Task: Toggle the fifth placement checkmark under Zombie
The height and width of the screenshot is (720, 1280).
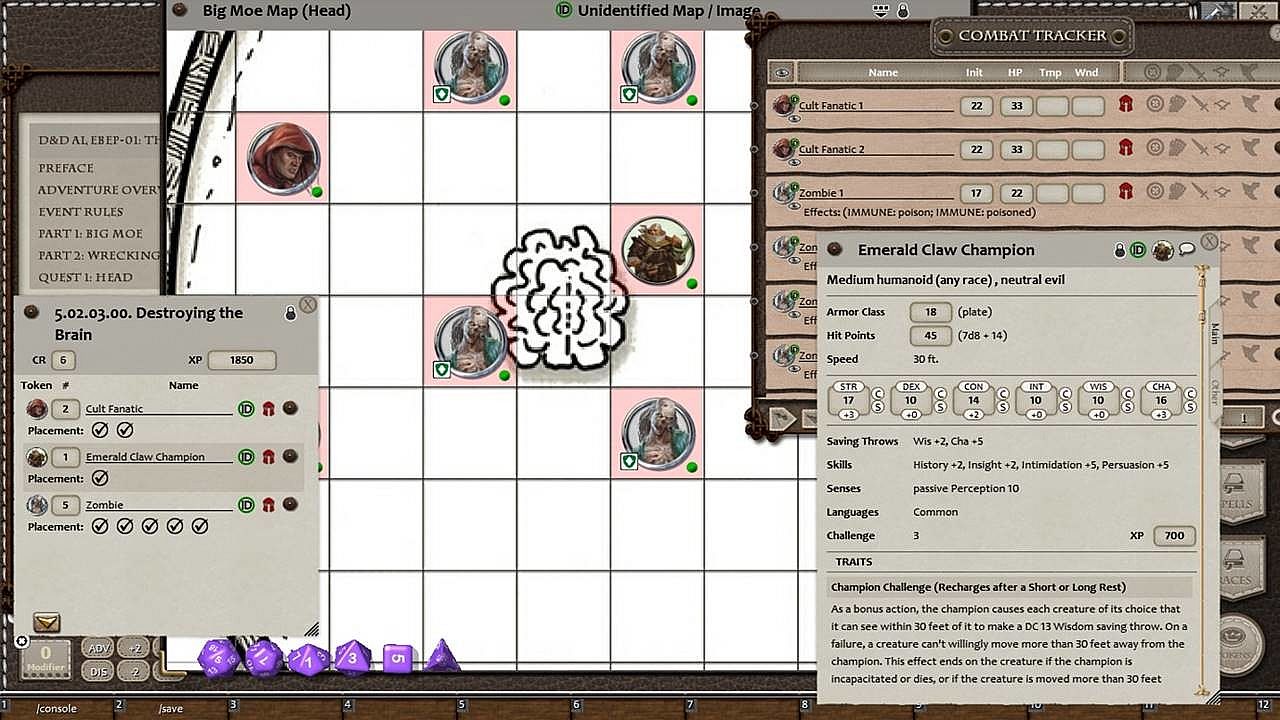Action: coord(200,526)
